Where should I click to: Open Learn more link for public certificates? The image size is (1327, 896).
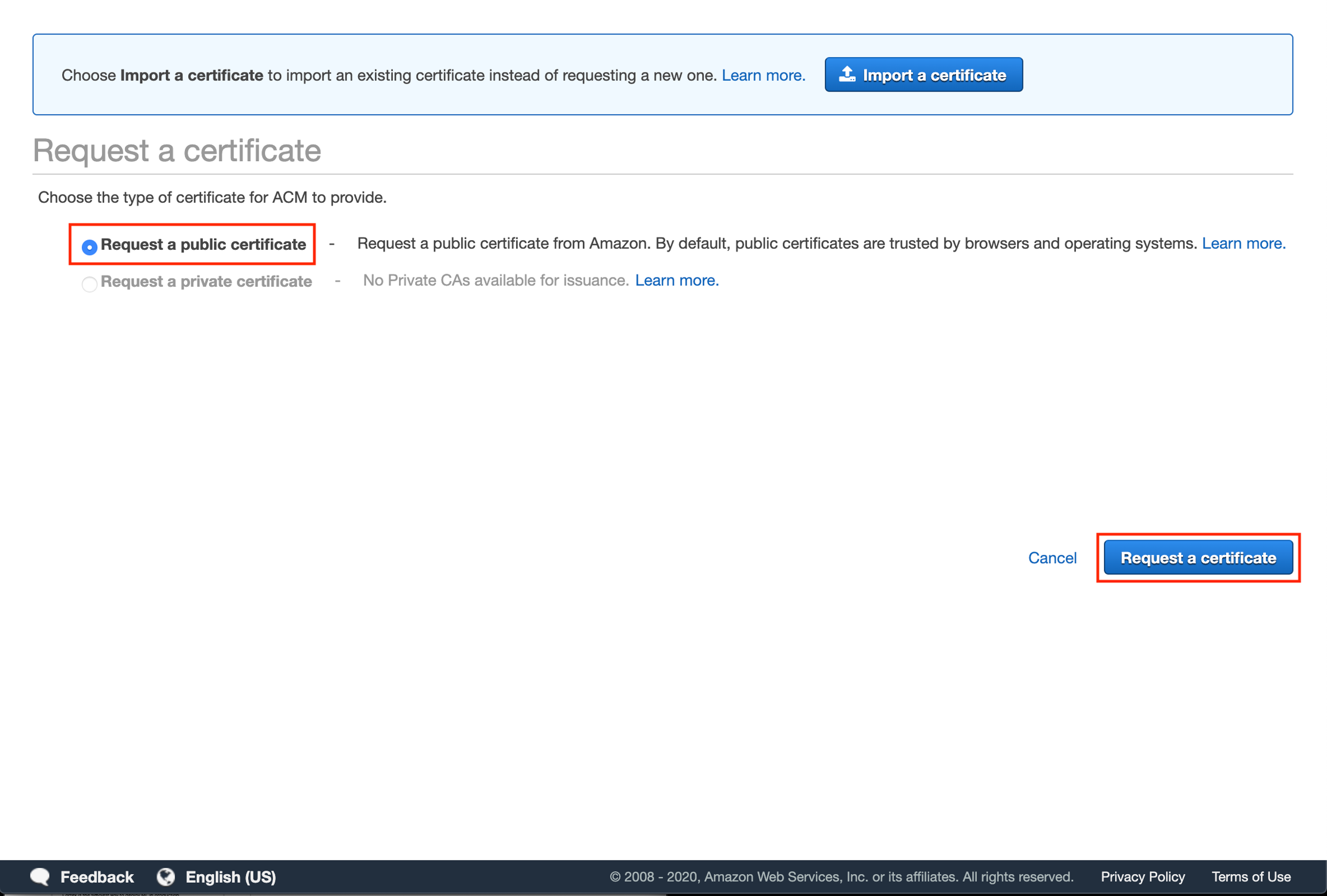tap(1243, 244)
